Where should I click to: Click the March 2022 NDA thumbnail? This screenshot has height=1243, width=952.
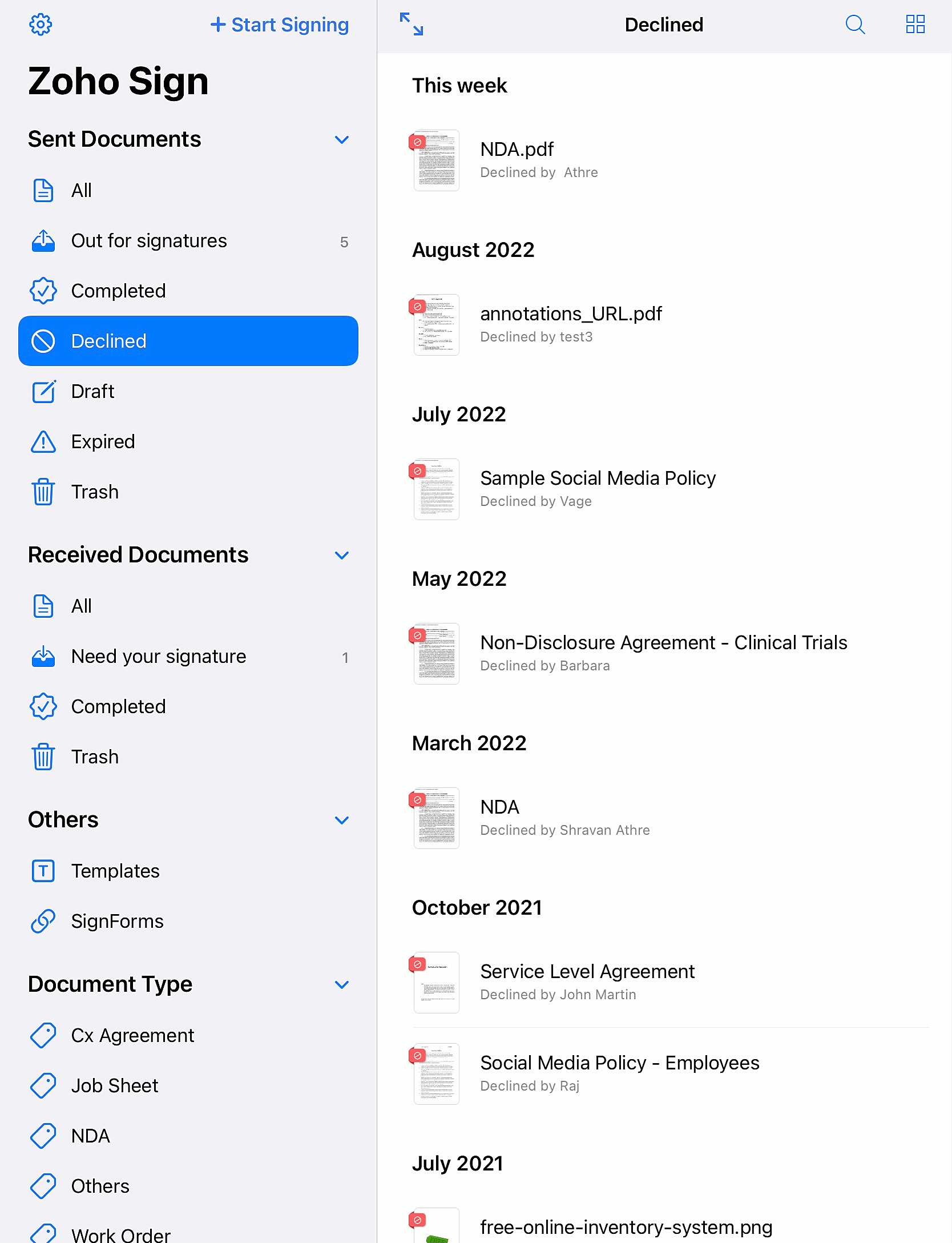pos(437,818)
